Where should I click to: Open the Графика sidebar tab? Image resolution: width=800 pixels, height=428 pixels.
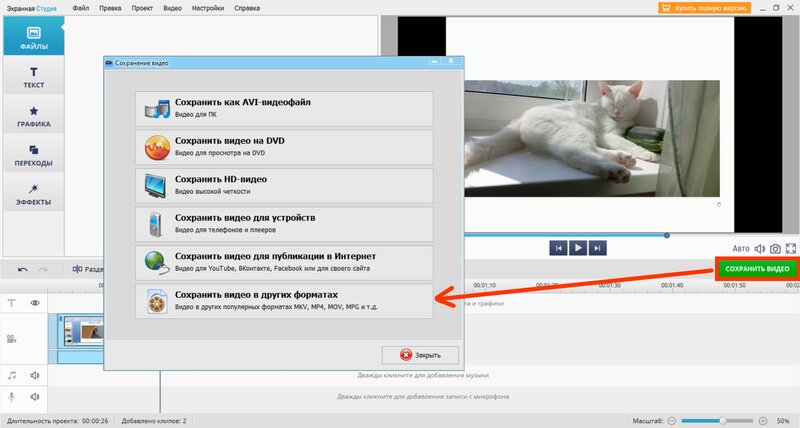pyautogui.click(x=34, y=115)
